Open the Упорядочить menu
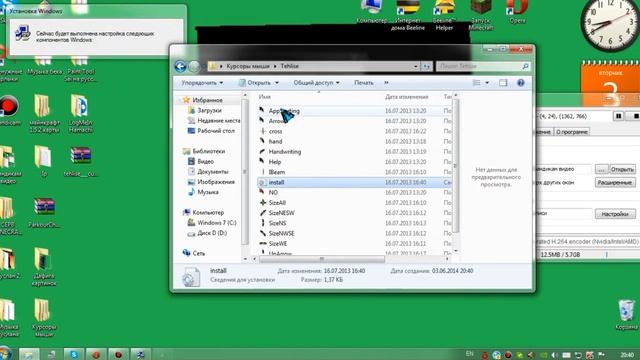640x360 pixels. [202, 82]
